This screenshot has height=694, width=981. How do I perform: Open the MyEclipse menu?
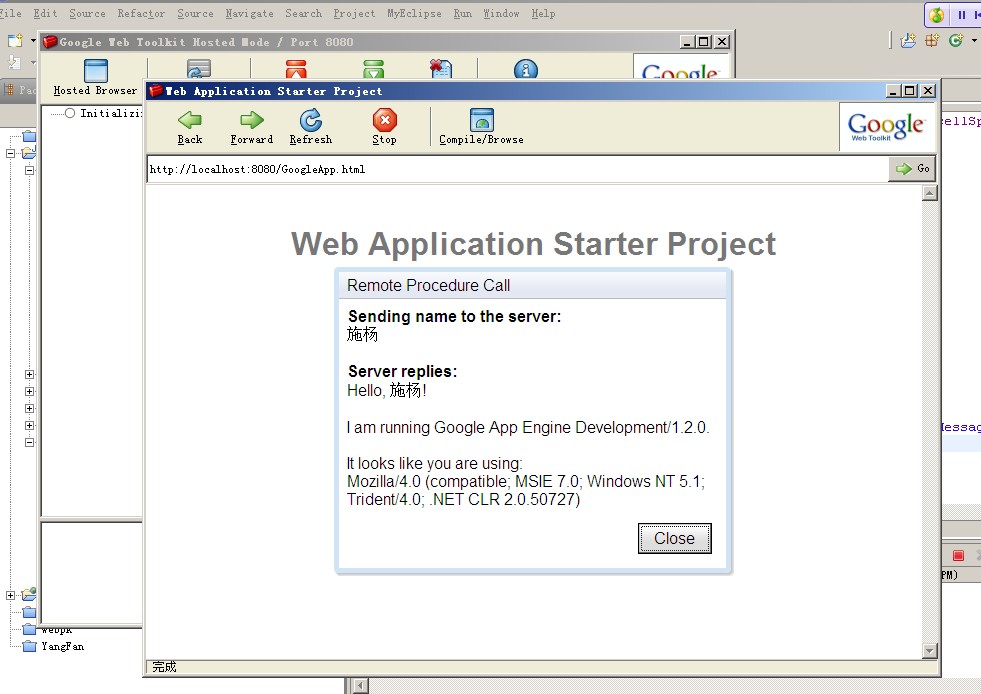[x=414, y=13]
